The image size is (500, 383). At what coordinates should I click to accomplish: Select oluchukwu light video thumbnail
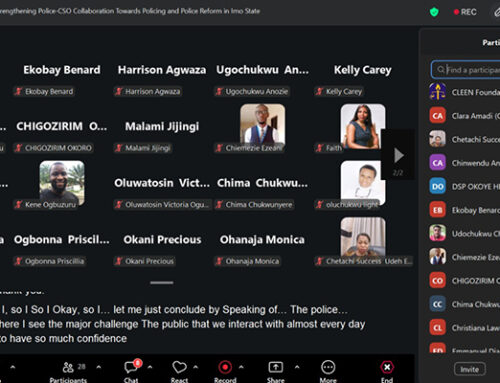click(363, 182)
